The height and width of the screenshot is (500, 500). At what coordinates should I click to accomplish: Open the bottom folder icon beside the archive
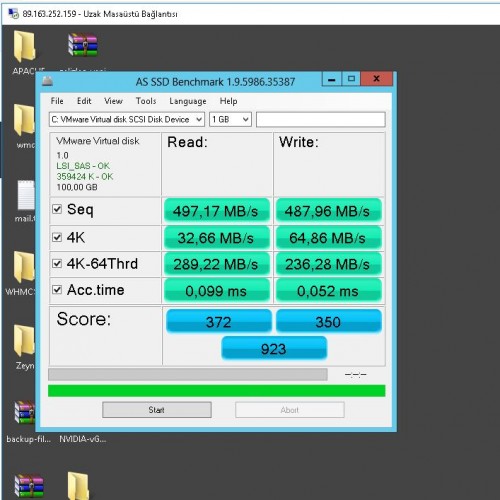coord(78,486)
